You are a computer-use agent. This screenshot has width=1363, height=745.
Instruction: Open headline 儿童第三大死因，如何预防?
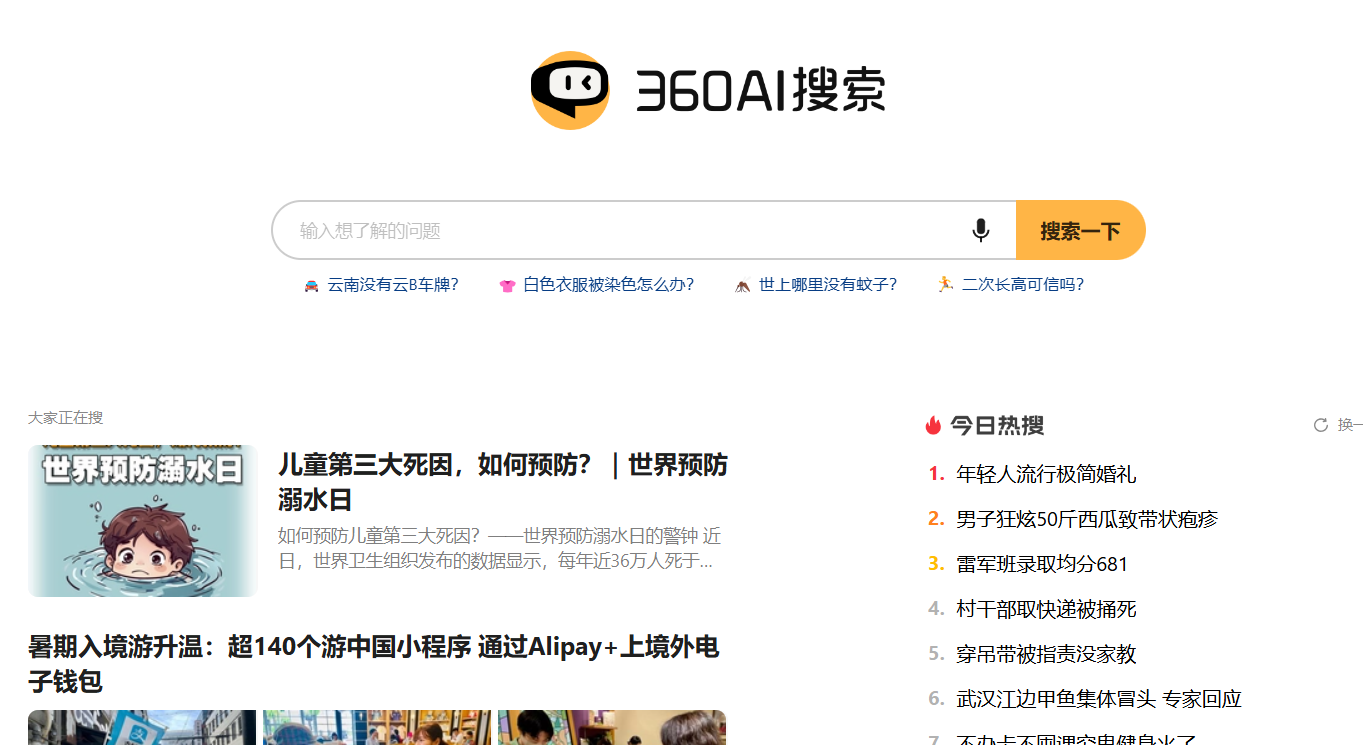(x=503, y=482)
